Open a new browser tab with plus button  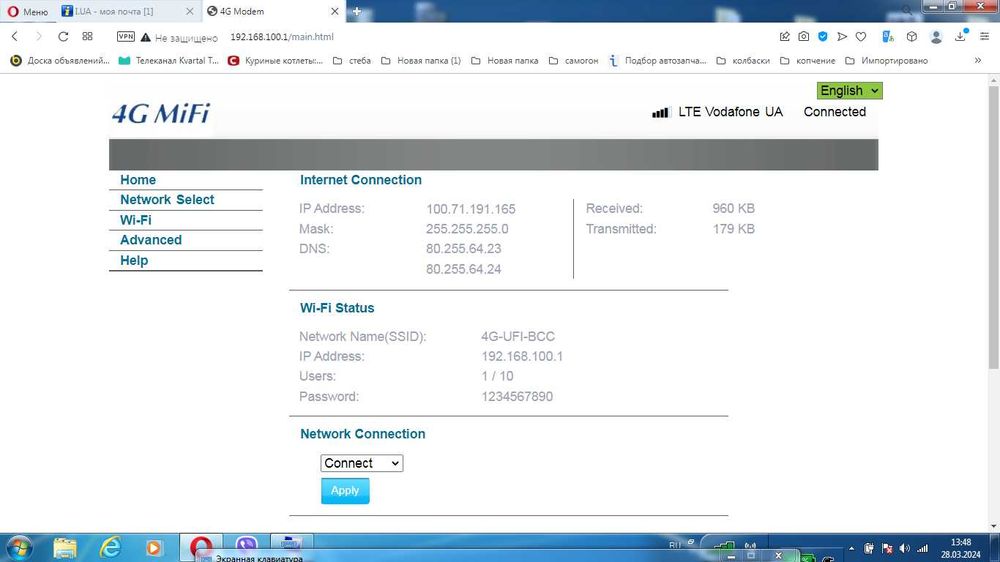click(x=357, y=11)
